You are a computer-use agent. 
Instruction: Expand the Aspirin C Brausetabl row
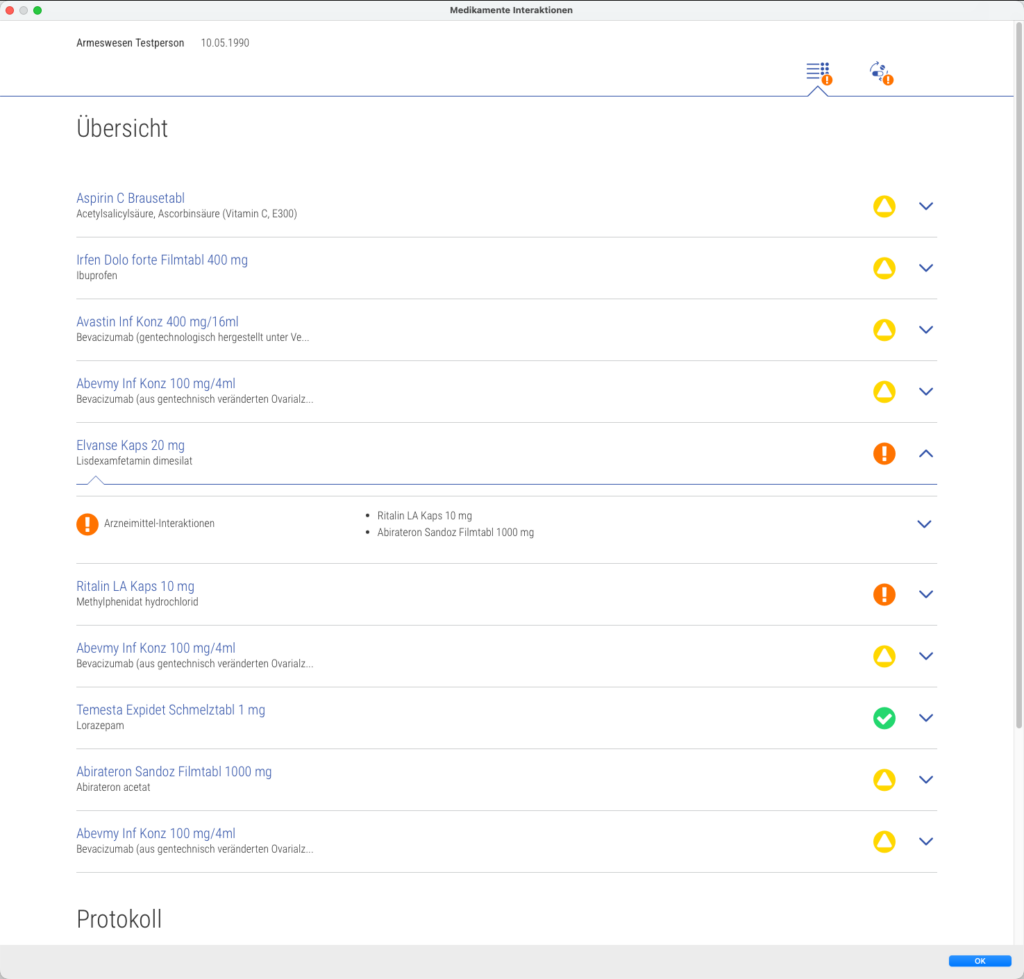(926, 206)
